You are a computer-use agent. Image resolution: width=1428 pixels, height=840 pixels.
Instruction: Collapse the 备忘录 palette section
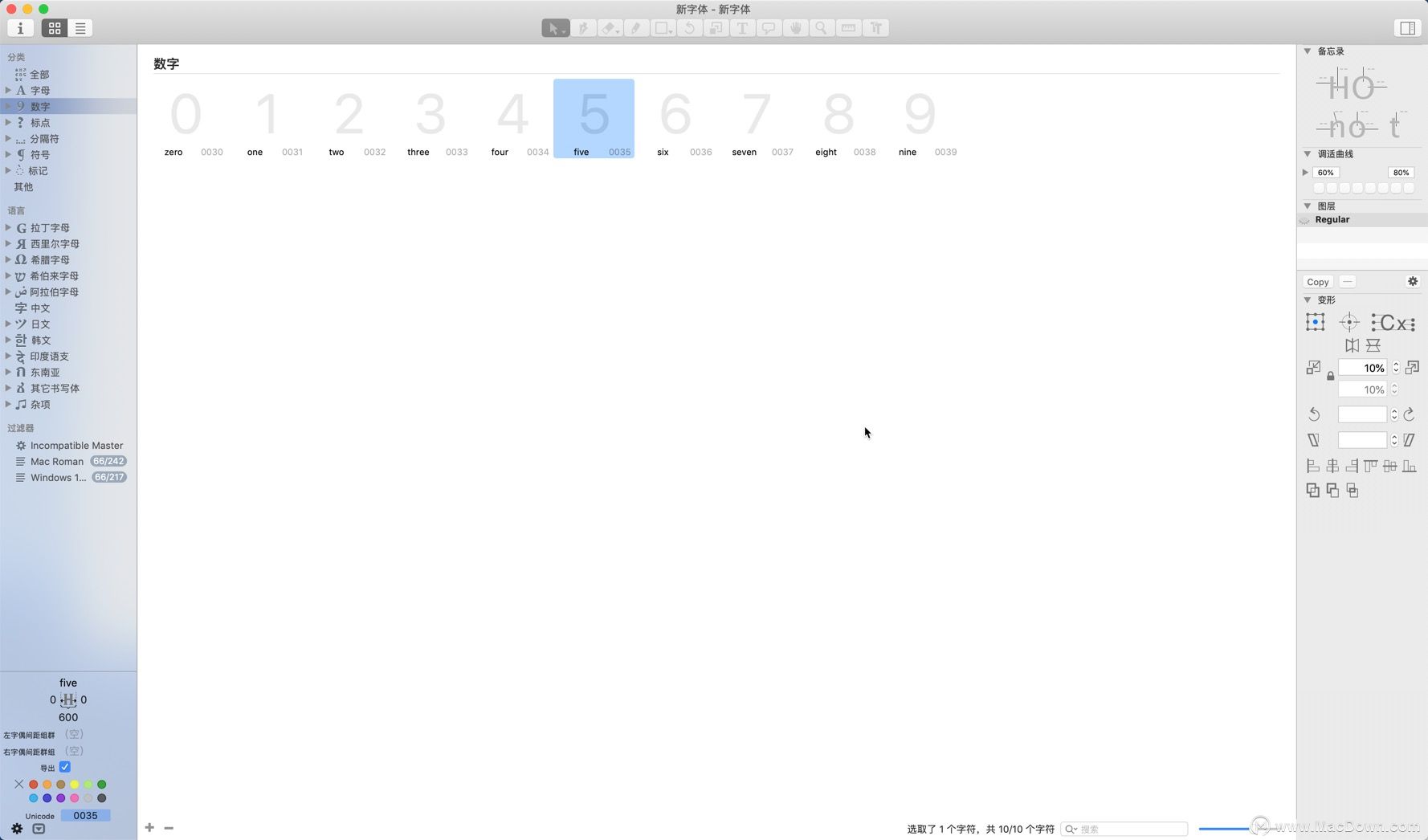[1308, 51]
